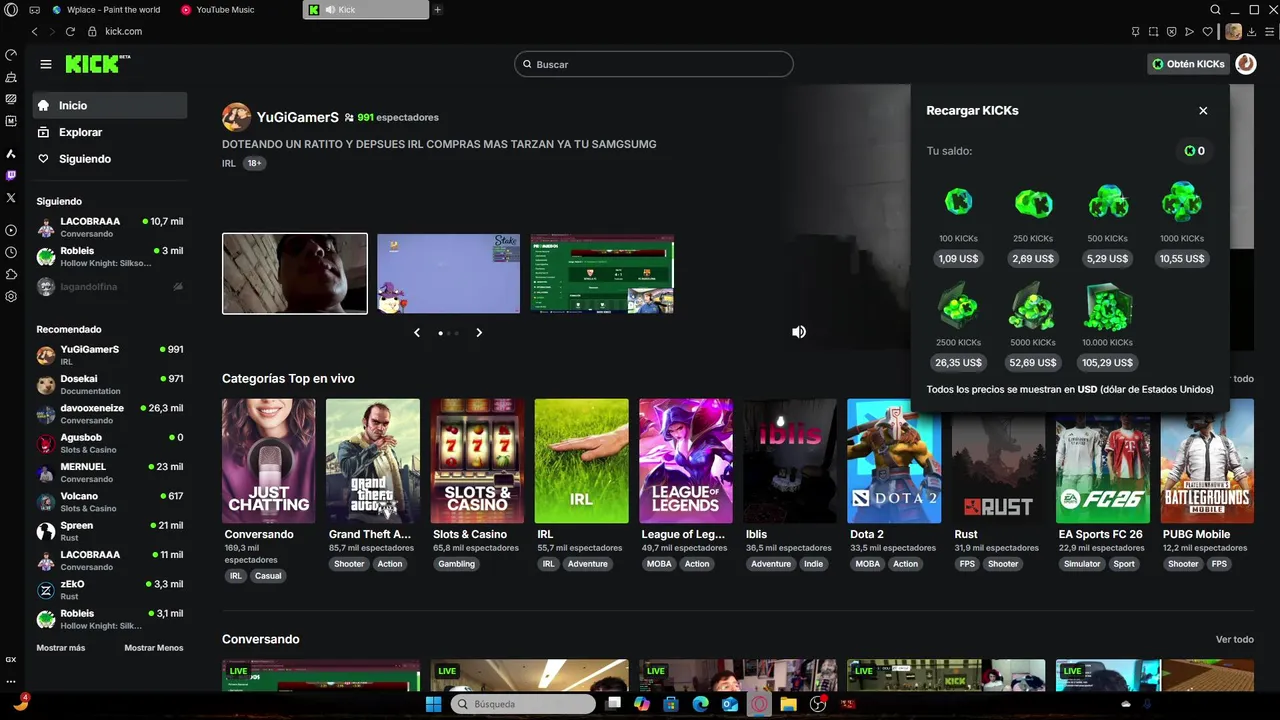
Task: Click the Windows taskbar Búsqueda box
Action: 523,704
